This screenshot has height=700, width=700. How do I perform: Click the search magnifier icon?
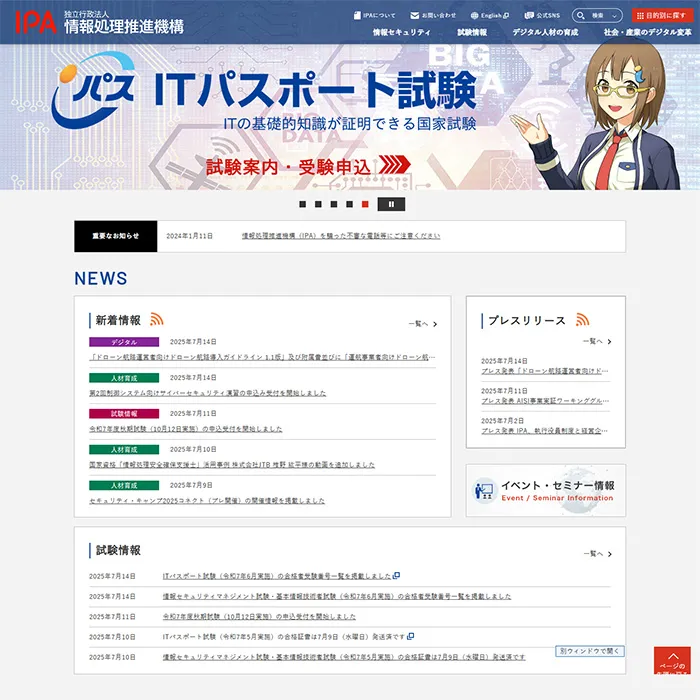tap(580, 16)
